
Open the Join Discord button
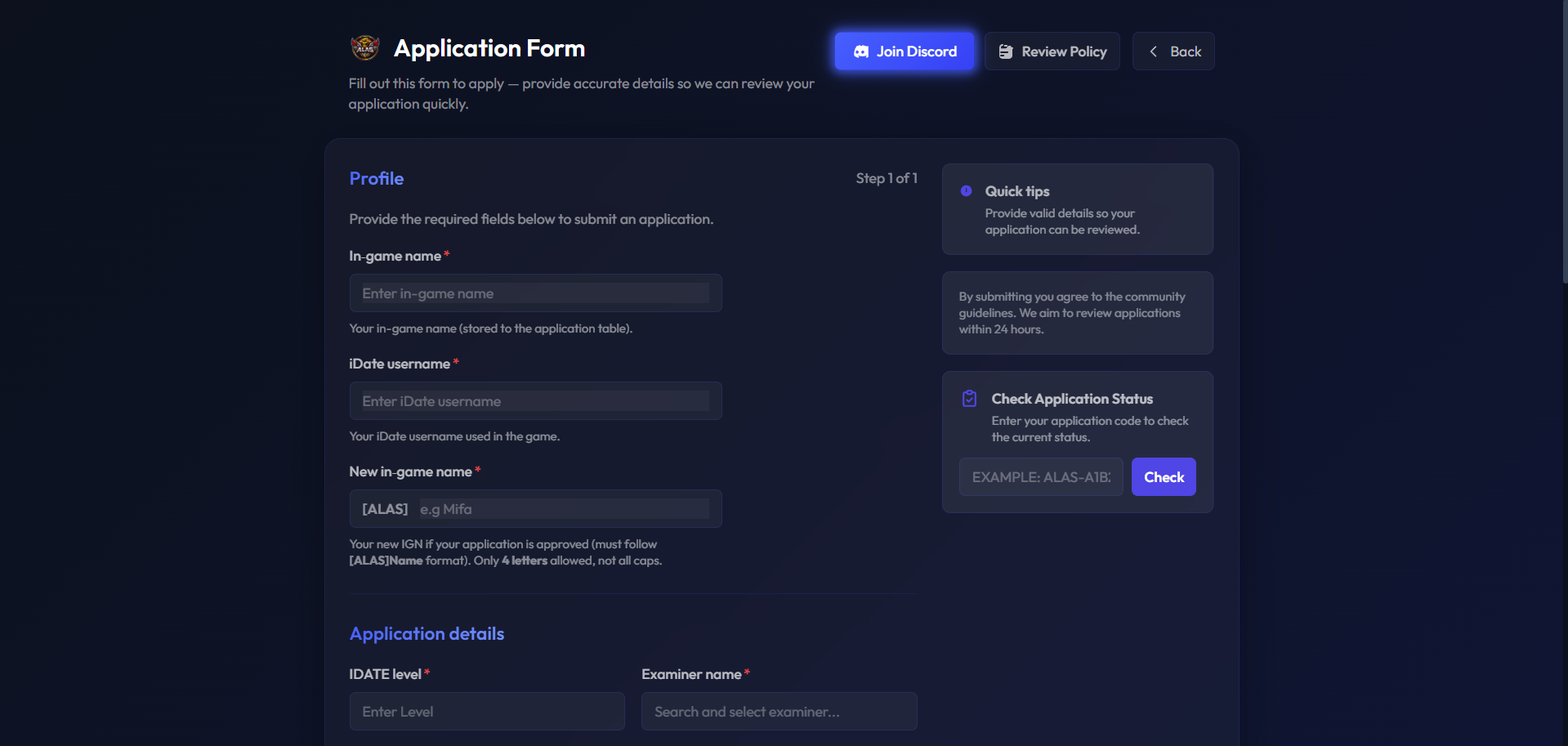904,51
